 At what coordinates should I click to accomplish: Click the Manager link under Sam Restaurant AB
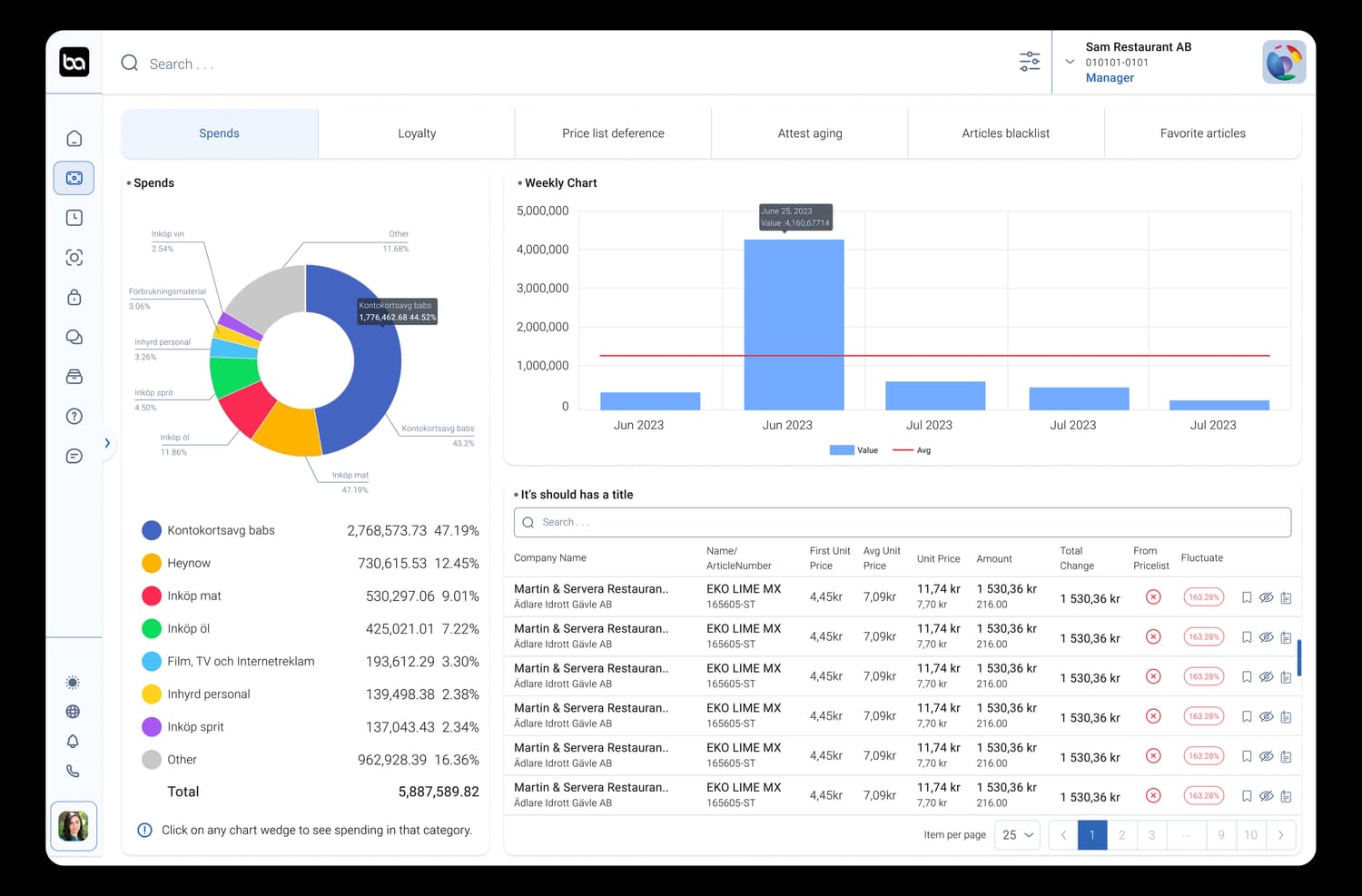tap(1110, 78)
